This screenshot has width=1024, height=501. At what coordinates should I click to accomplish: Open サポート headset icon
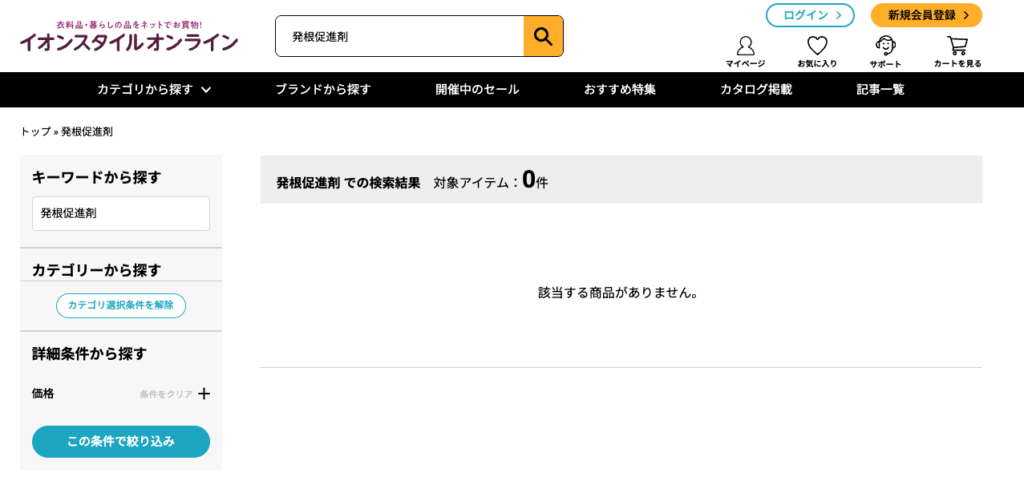tap(885, 52)
